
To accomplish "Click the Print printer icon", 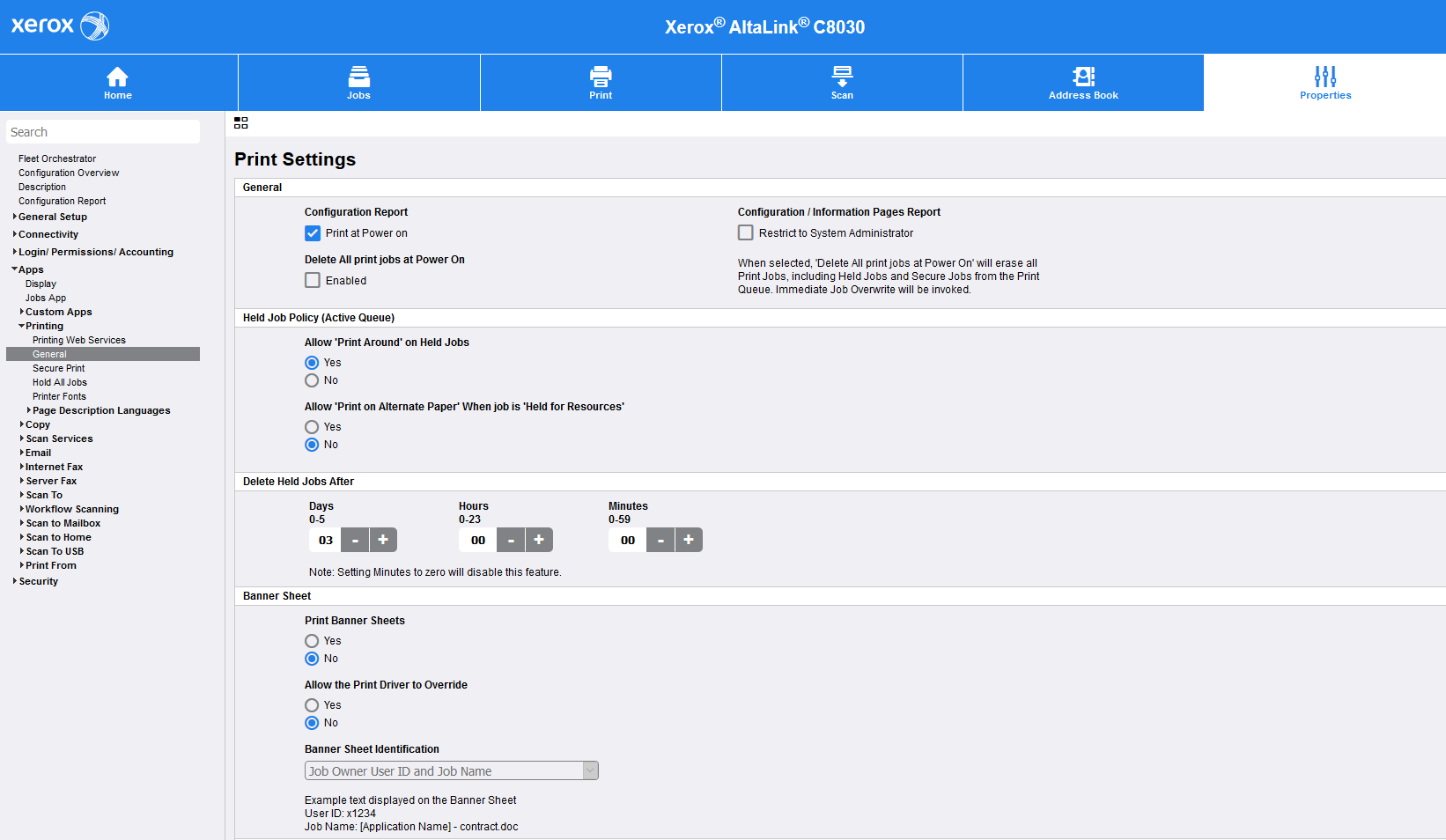I will click(600, 77).
